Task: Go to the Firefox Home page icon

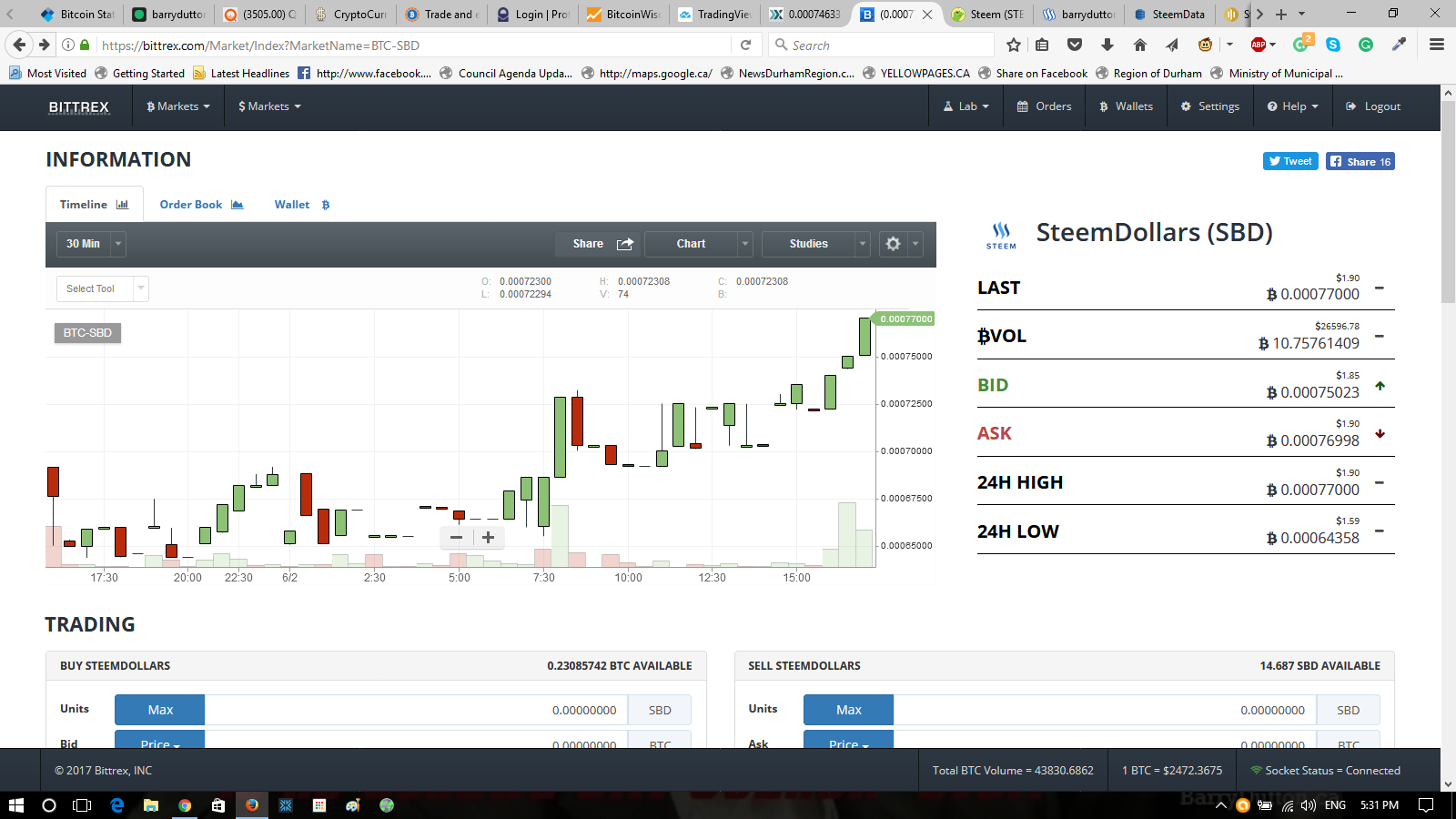Action: 1140,45
